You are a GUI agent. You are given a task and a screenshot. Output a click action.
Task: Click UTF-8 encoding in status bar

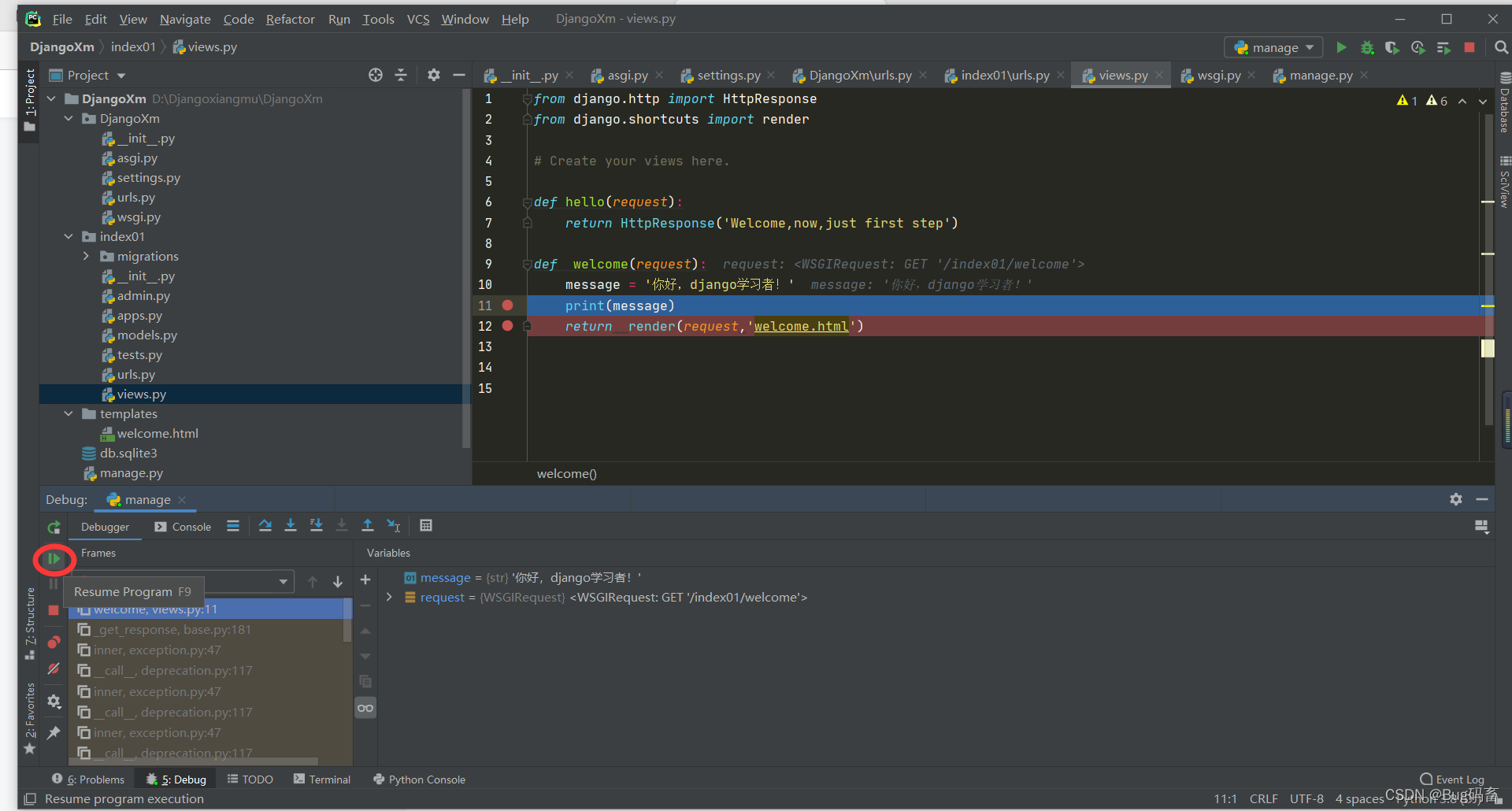1306,798
